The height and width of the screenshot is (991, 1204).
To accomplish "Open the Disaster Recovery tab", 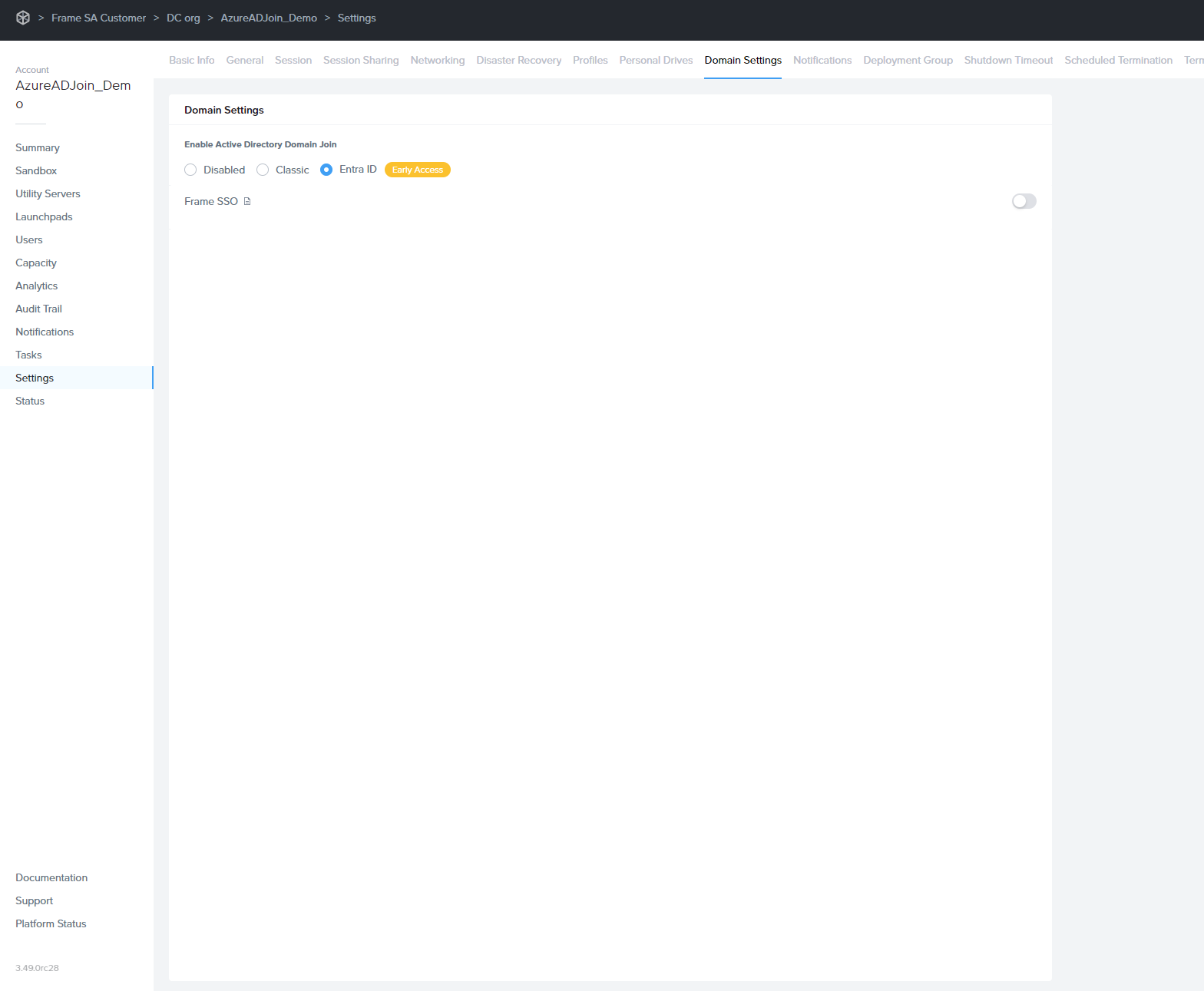I will 519,60.
